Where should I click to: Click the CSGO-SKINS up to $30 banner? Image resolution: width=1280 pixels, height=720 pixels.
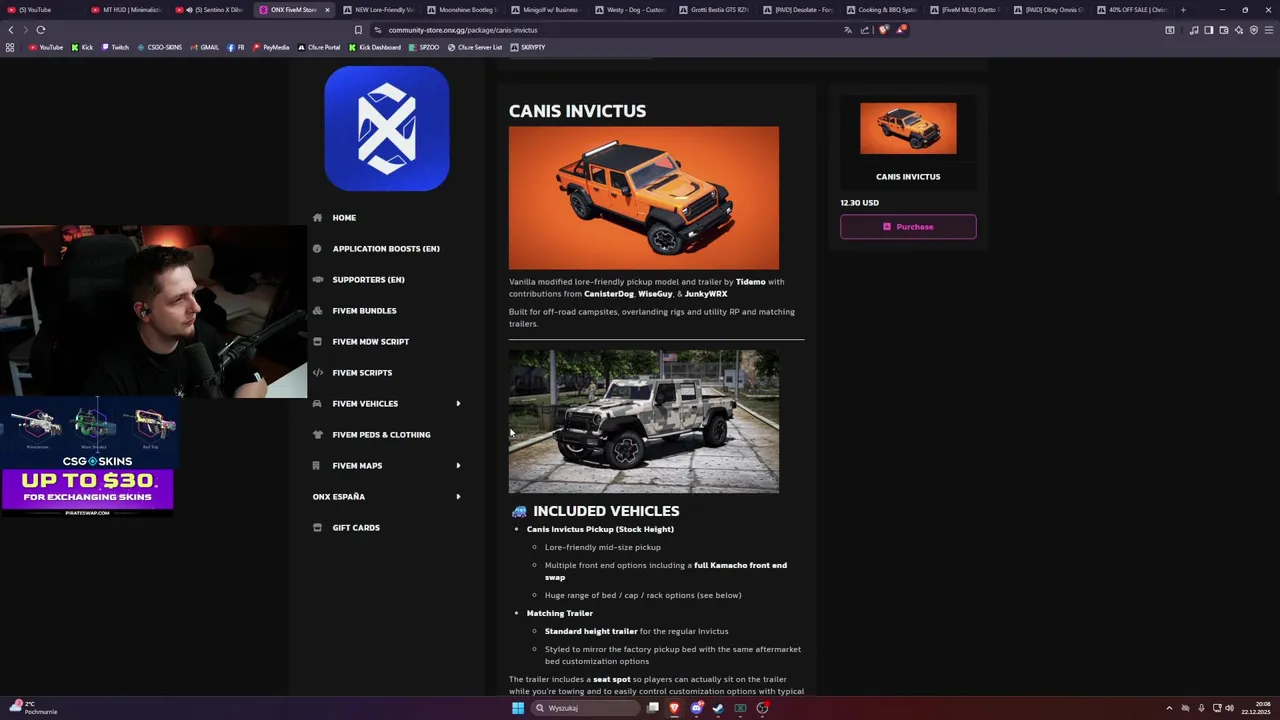[88, 458]
